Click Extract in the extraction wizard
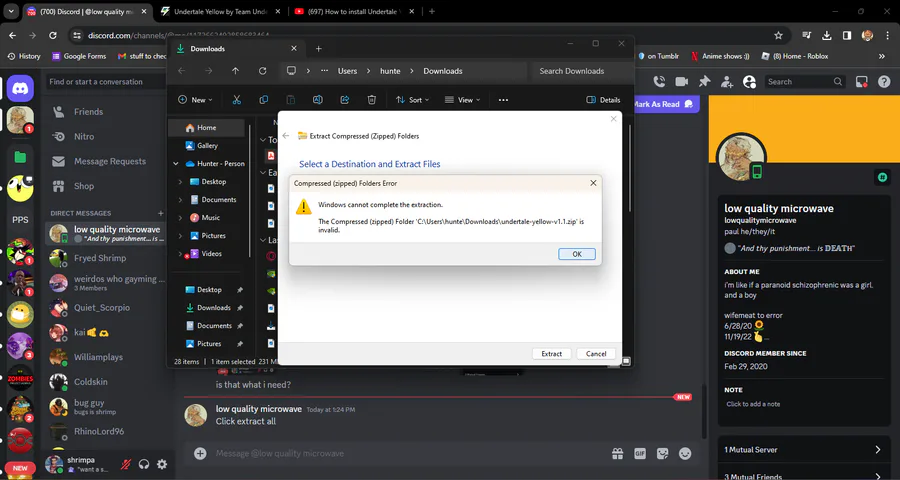 pos(552,354)
